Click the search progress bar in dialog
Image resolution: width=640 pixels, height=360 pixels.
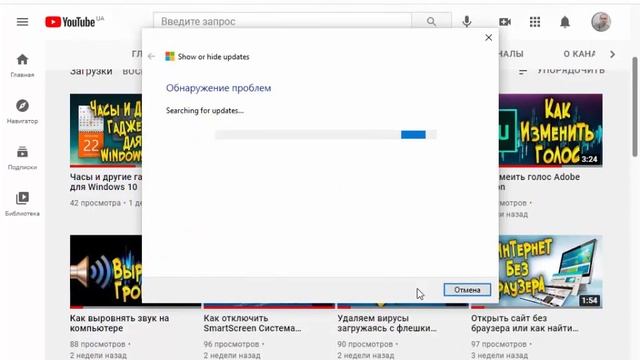[326, 135]
